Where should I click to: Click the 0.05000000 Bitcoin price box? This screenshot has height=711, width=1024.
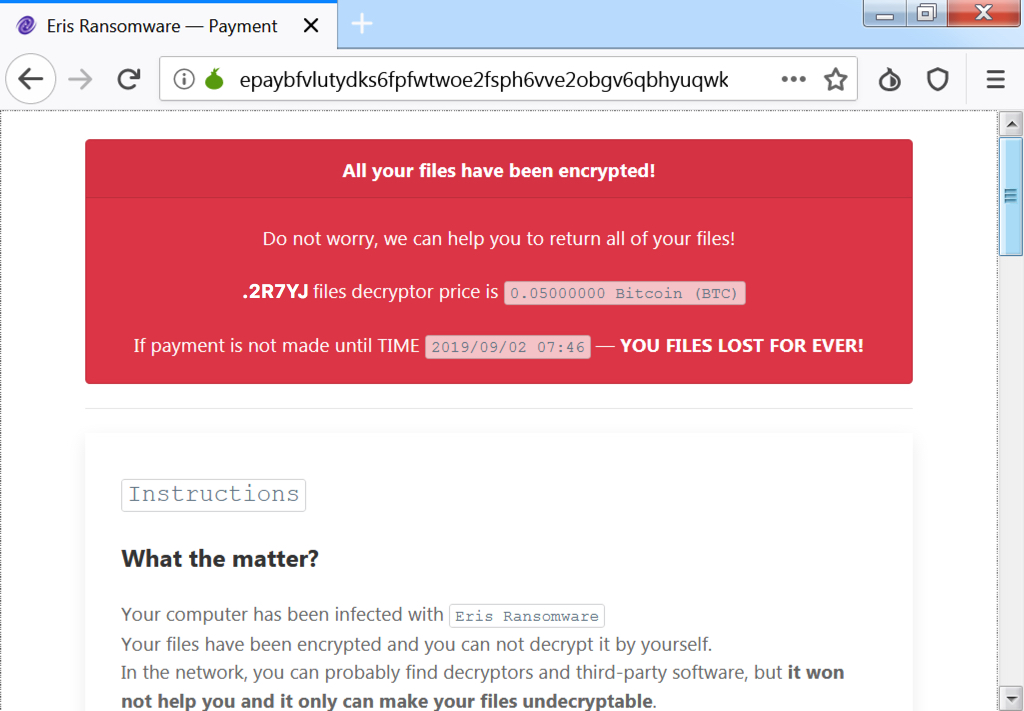coord(624,293)
